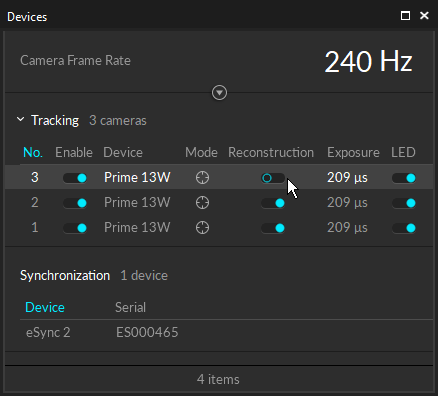Click the 240 Hz frame rate value
Viewport: 438px width, 396px height.
[368, 62]
